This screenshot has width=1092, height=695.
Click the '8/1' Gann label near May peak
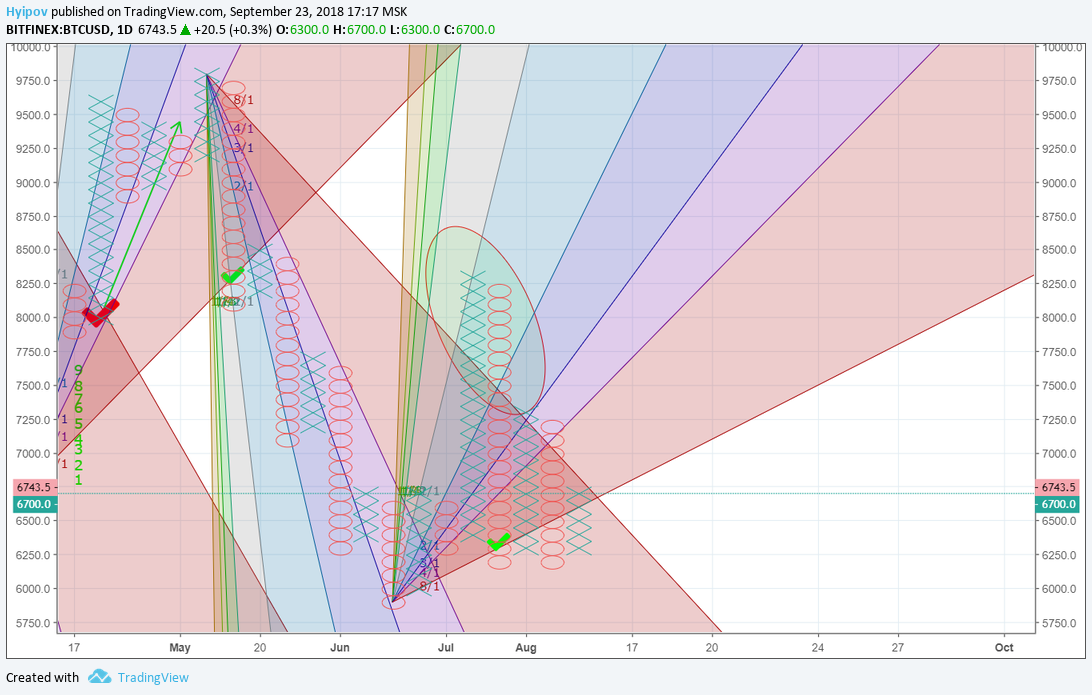coord(244,100)
